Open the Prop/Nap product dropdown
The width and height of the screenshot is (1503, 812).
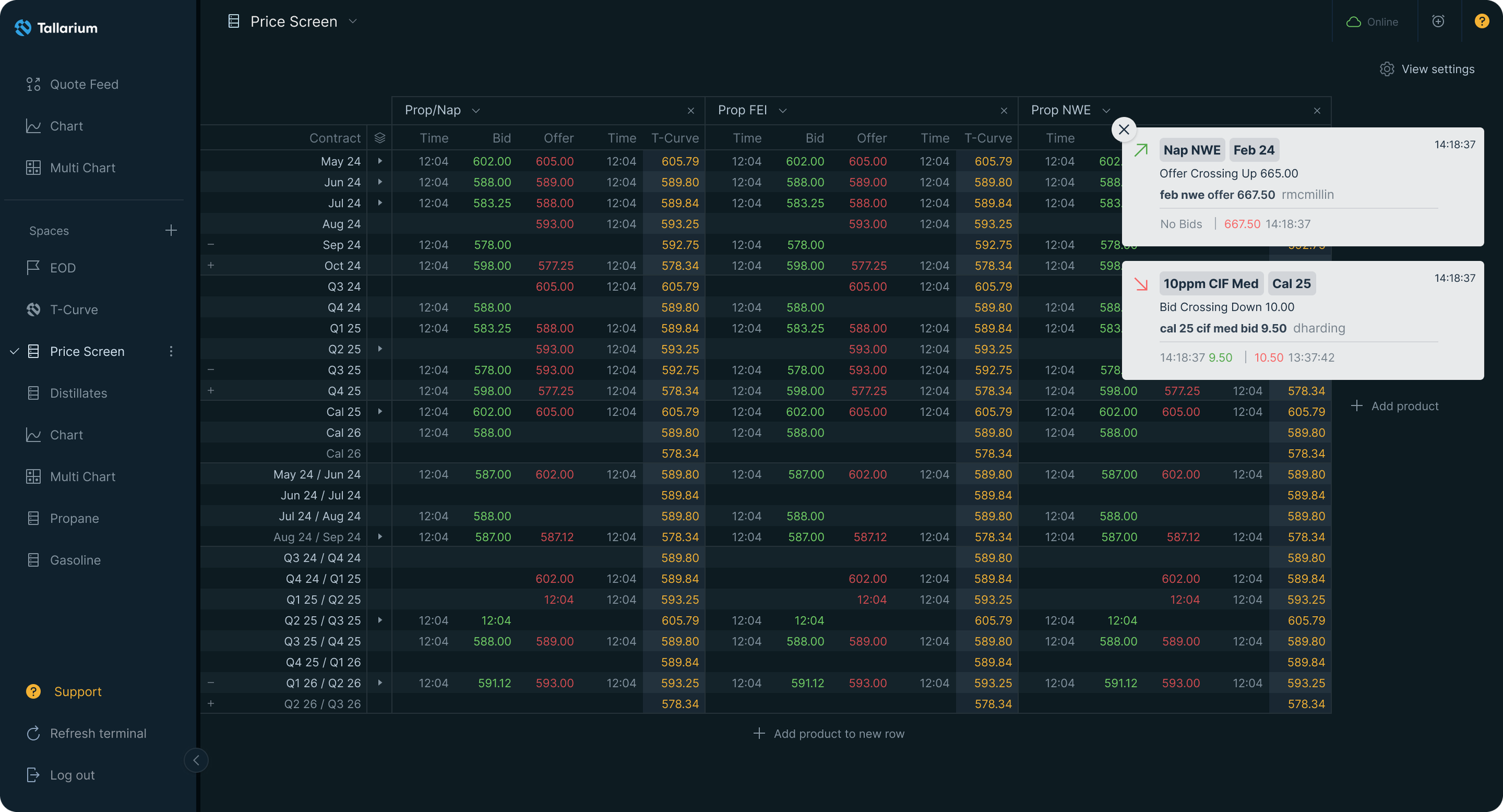pyautogui.click(x=476, y=111)
